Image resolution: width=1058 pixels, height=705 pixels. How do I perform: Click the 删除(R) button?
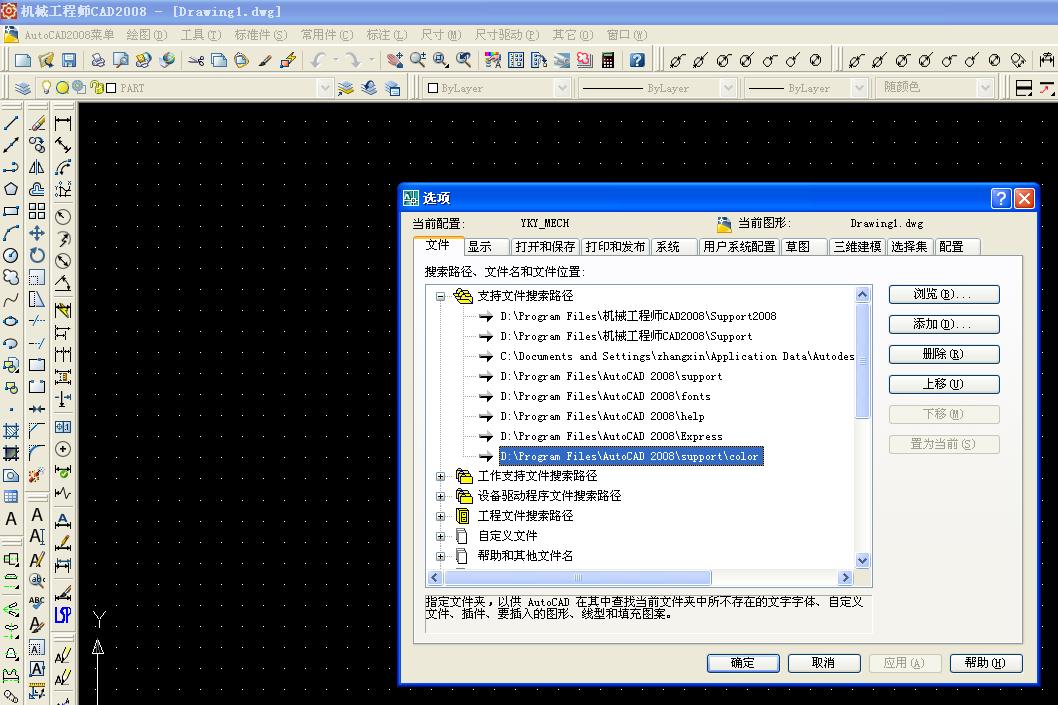coord(944,354)
